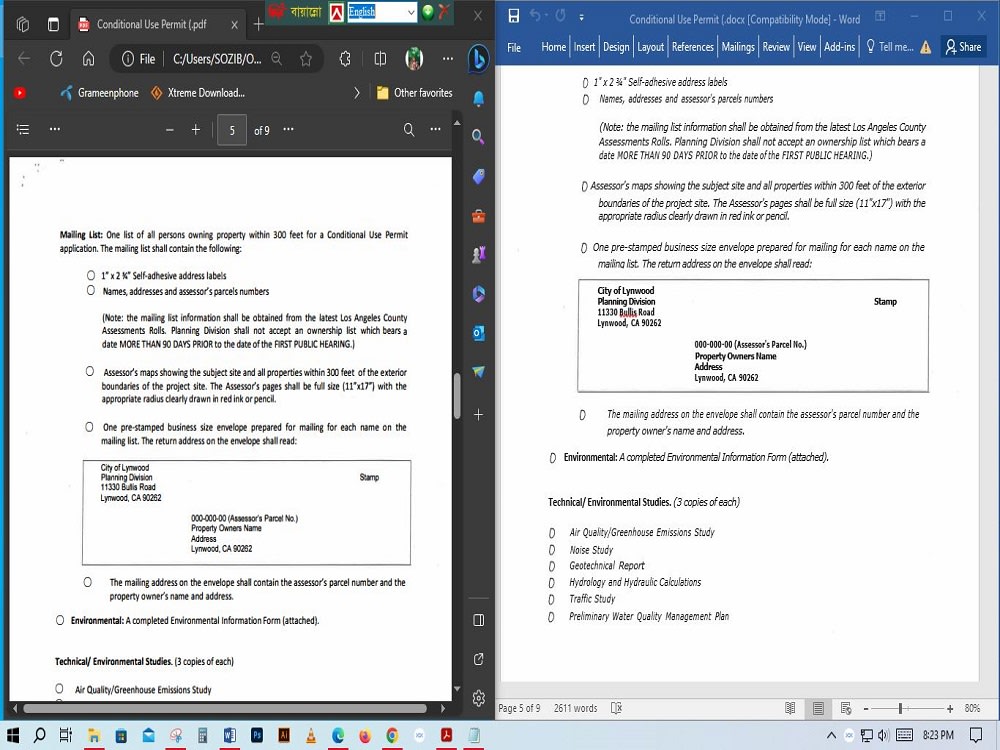Open Edge Settings and more menu
This screenshot has width=1000, height=750.
point(448,59)
